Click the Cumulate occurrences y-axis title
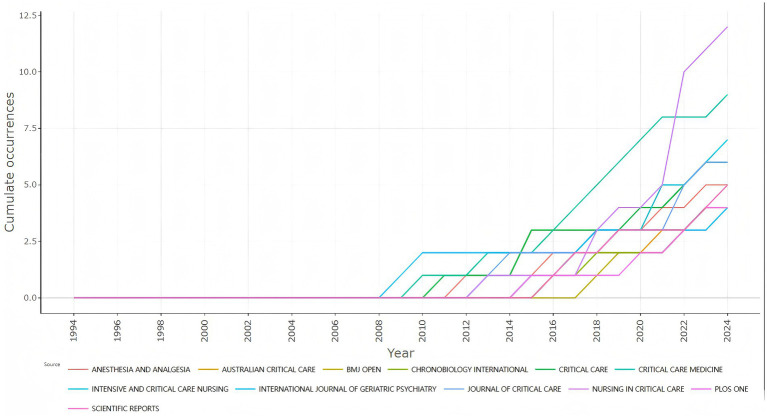Screen dimensions: 767x418 10,162
